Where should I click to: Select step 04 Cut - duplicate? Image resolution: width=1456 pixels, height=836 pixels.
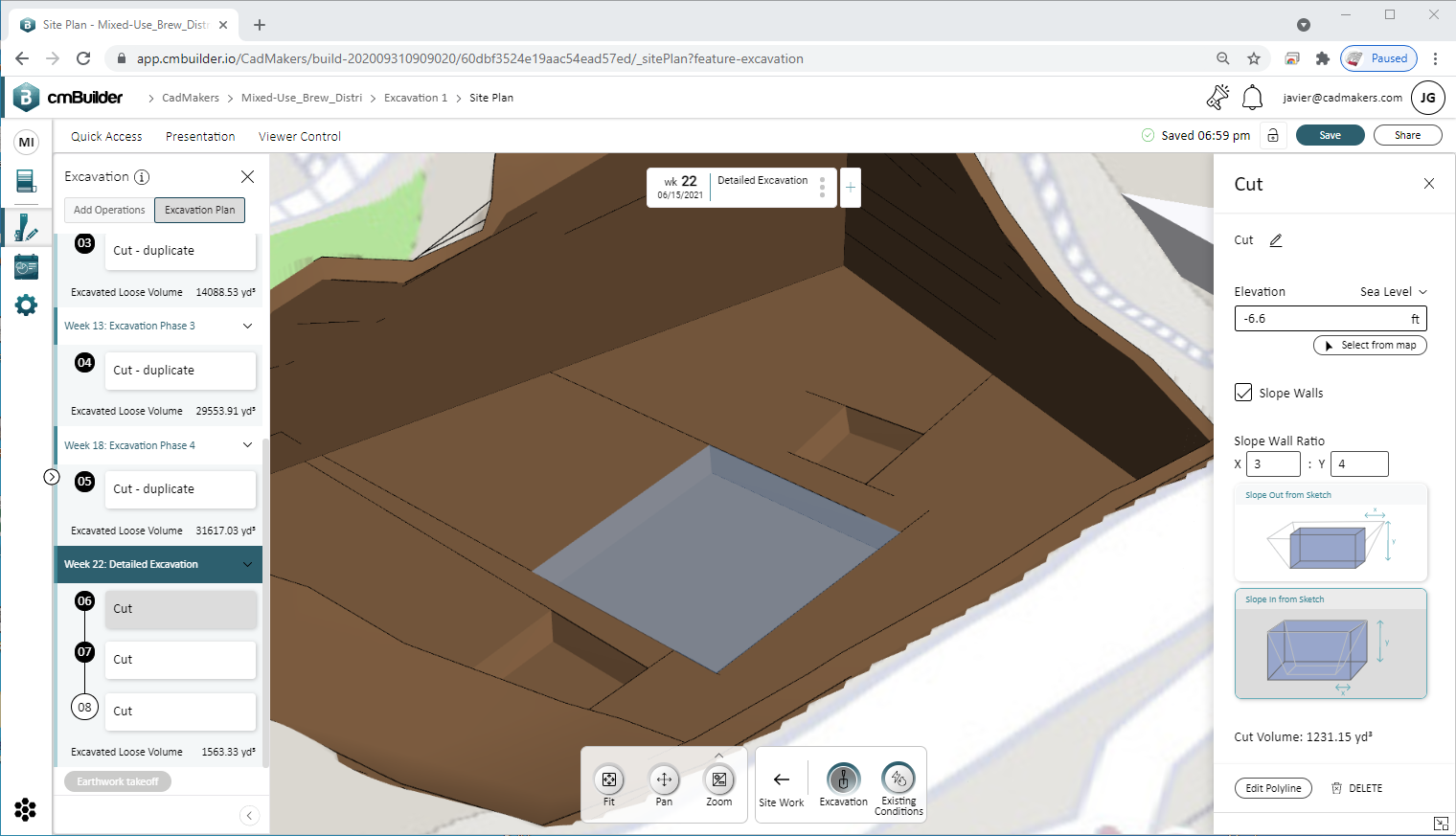tap(180, 371)
